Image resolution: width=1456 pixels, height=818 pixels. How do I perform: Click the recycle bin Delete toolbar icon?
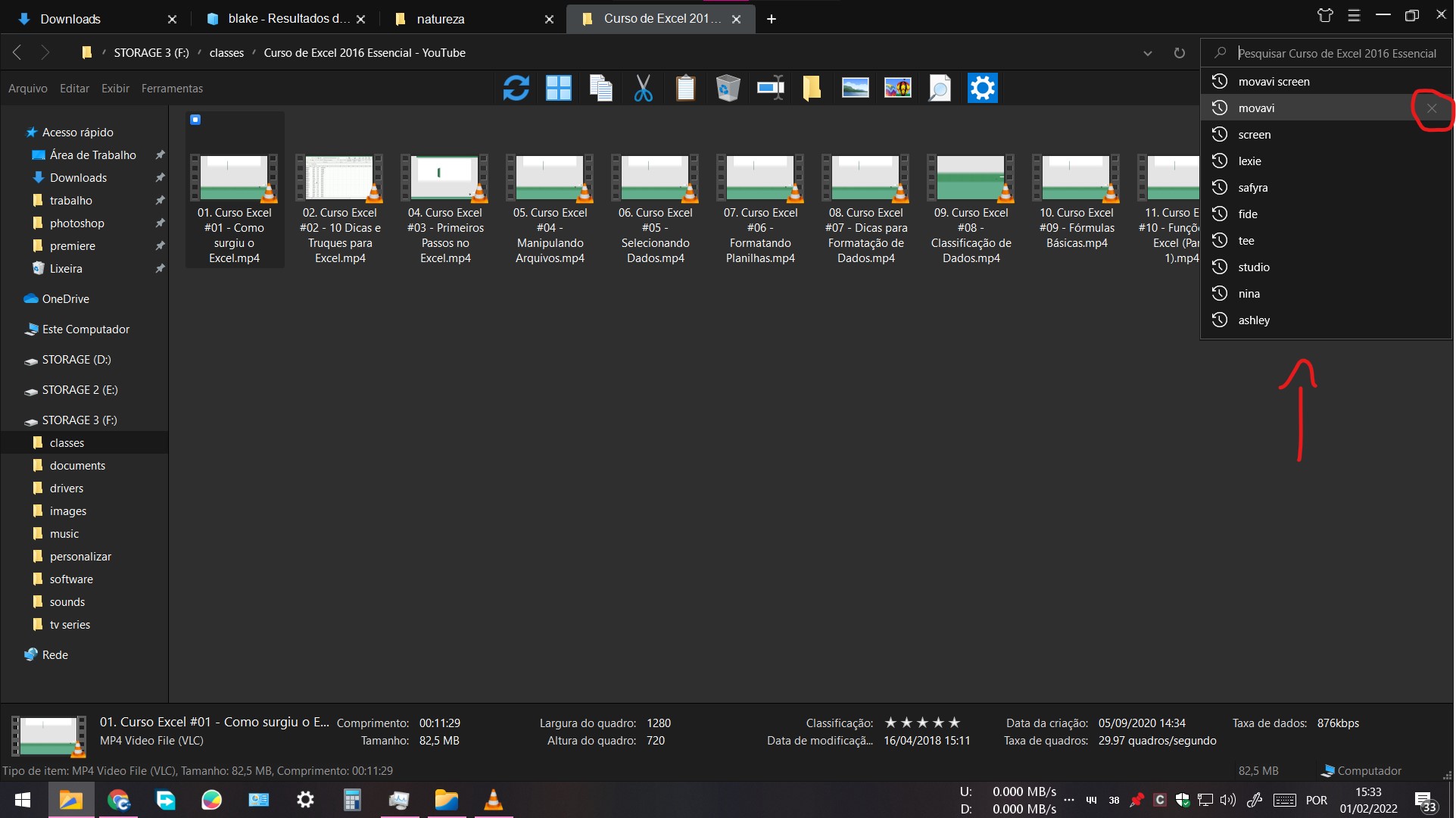728,88
